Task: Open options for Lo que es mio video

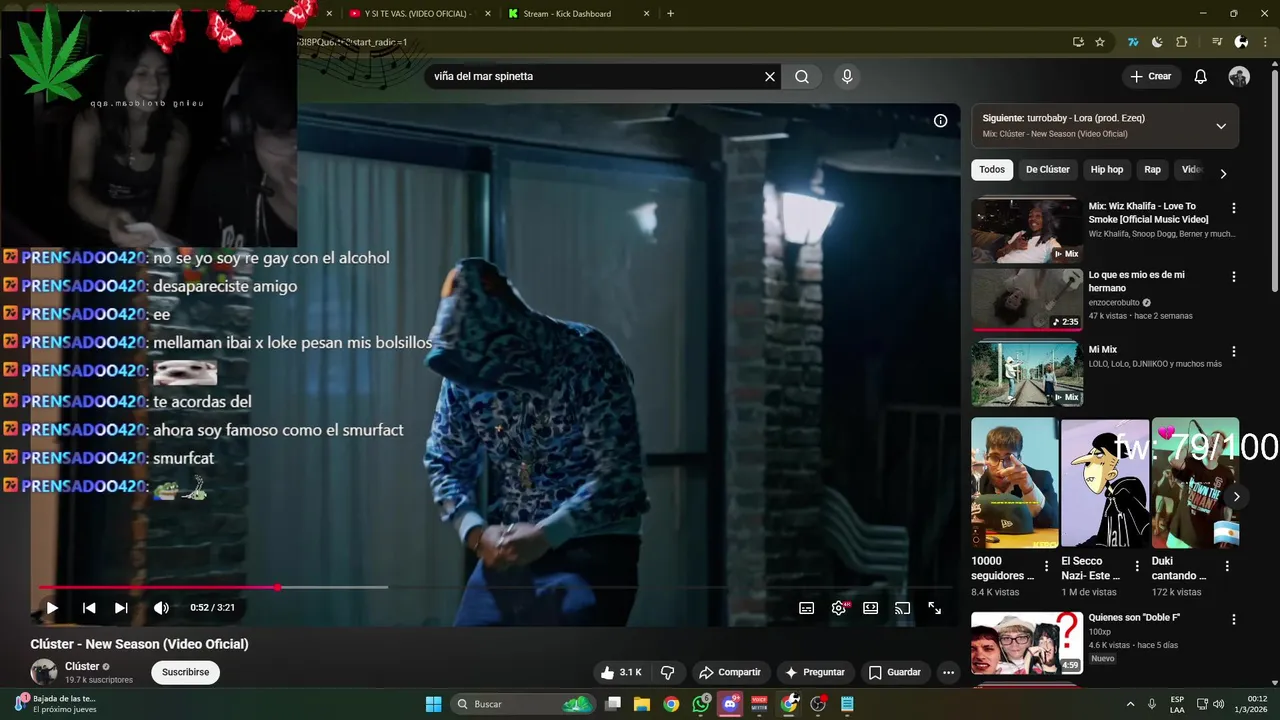Action: pos(1233,276)
